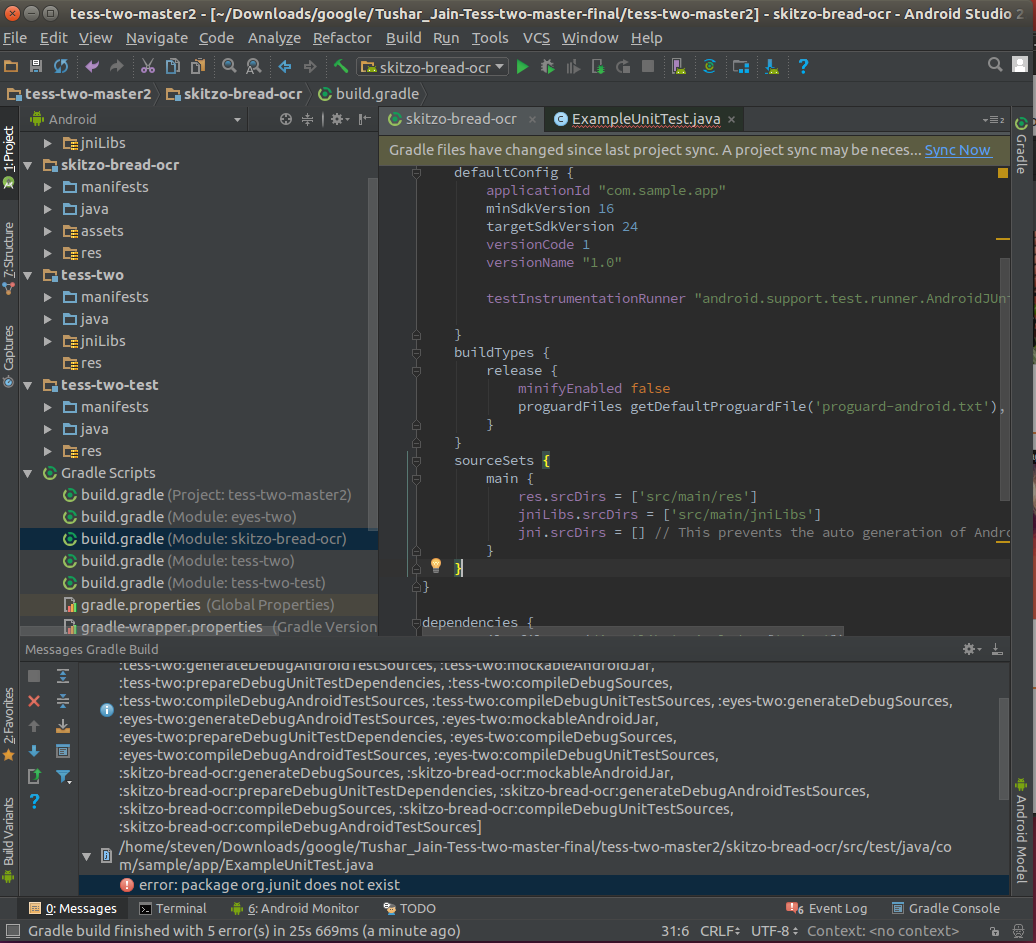This screenshot has height=943, width=1036.
Task: Save all files via the floppy disk icon
Action: pos(36,66)
